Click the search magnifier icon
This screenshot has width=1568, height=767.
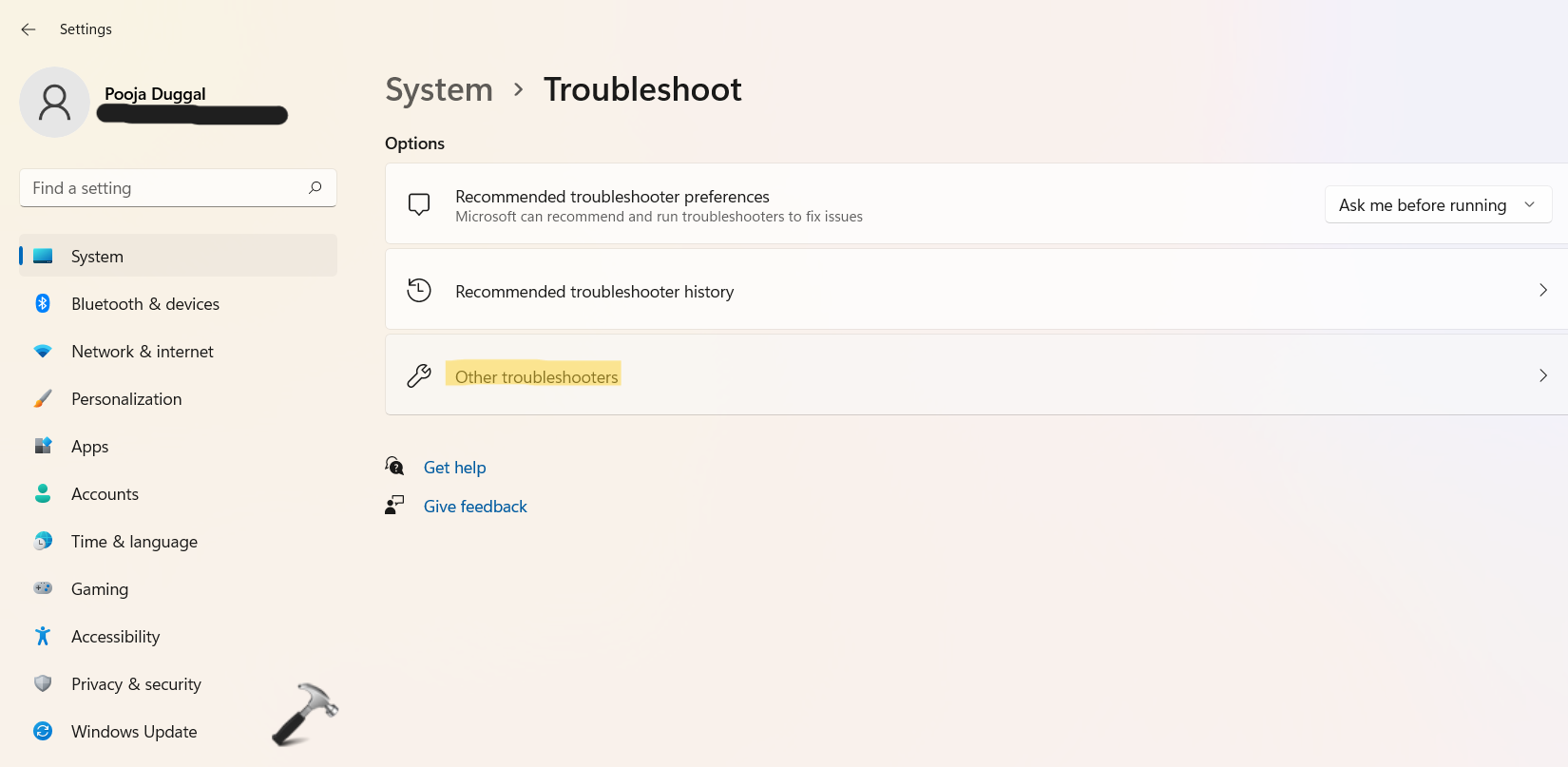point(316,188)
